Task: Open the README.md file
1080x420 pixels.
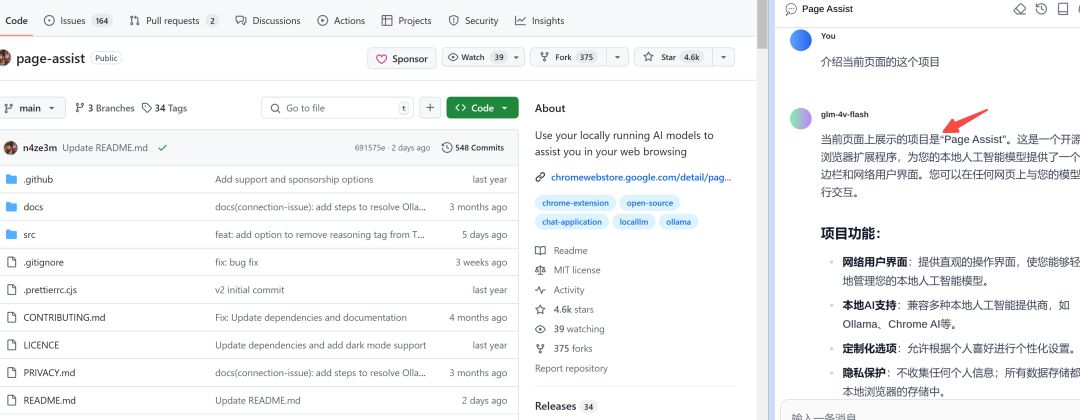Action: tap(49, 400)
